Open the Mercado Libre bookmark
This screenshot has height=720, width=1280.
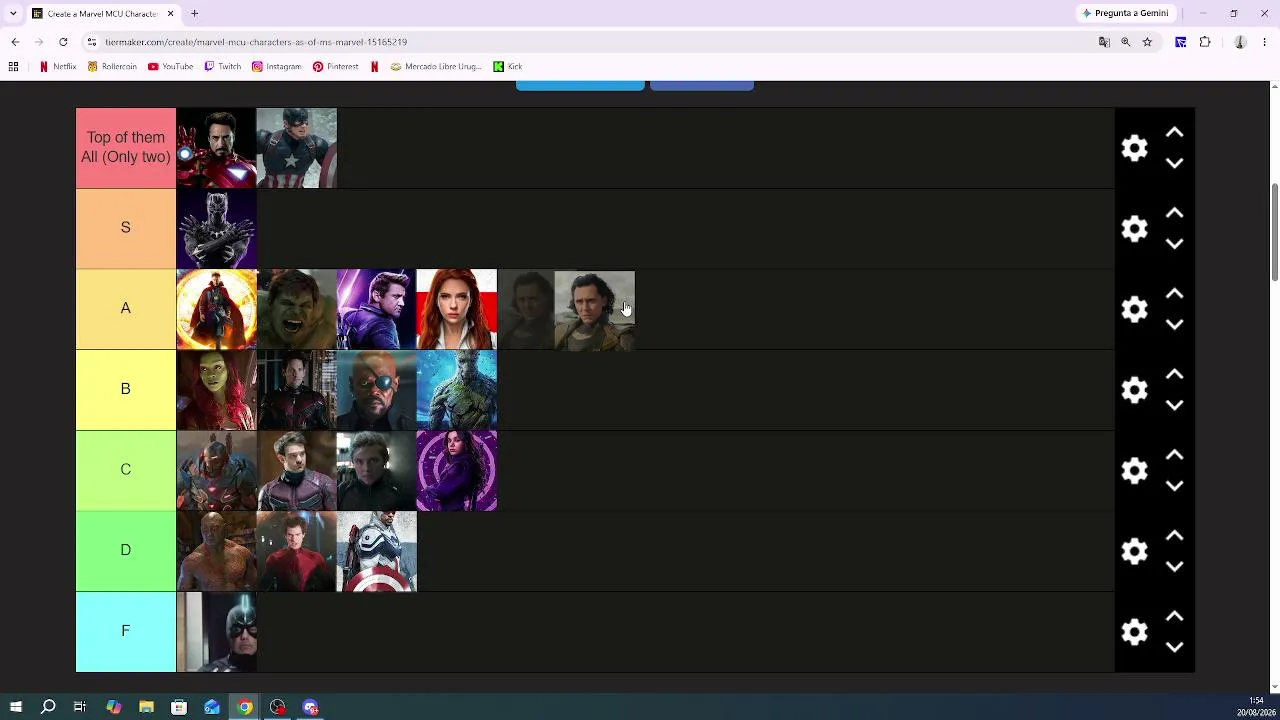point(436,67)
